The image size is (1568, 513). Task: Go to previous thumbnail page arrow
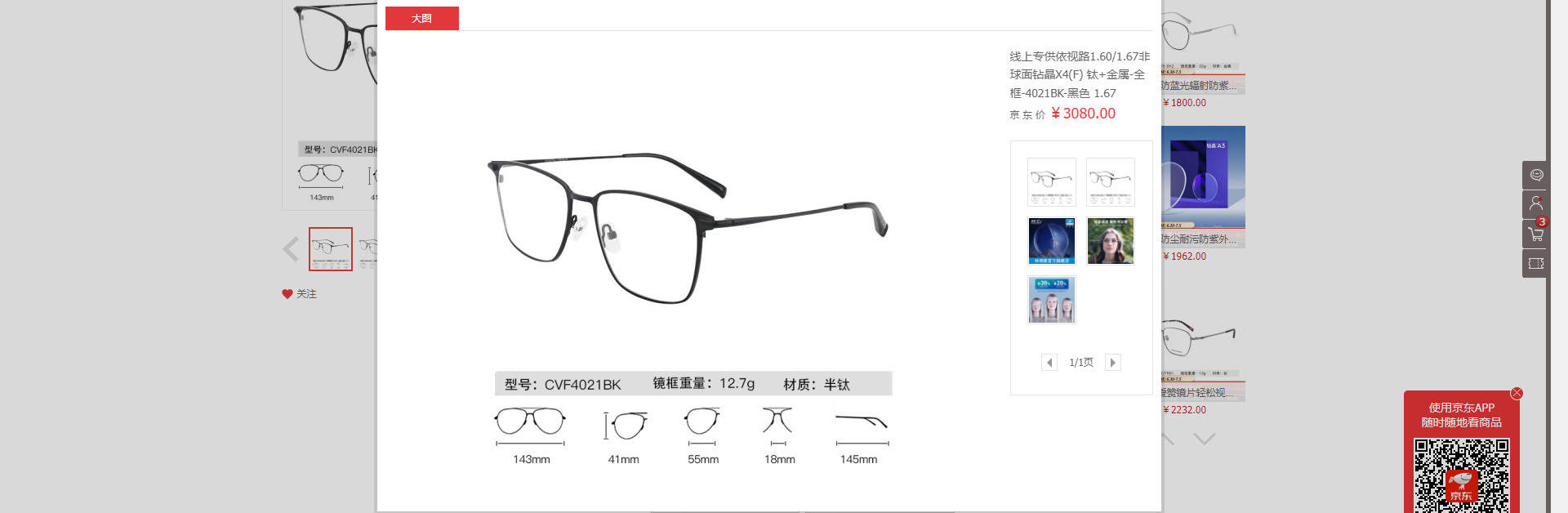pyautogui.click(x=1049, y=362)
